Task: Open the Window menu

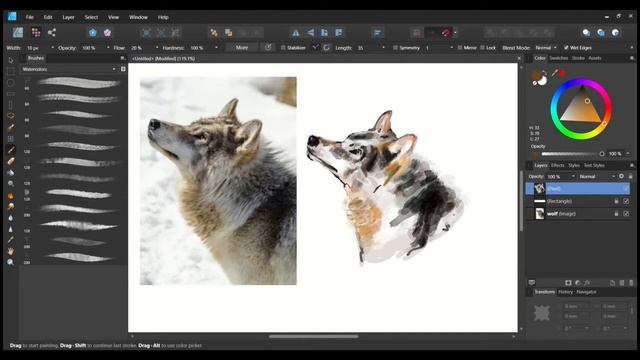Action: point(138,17)
